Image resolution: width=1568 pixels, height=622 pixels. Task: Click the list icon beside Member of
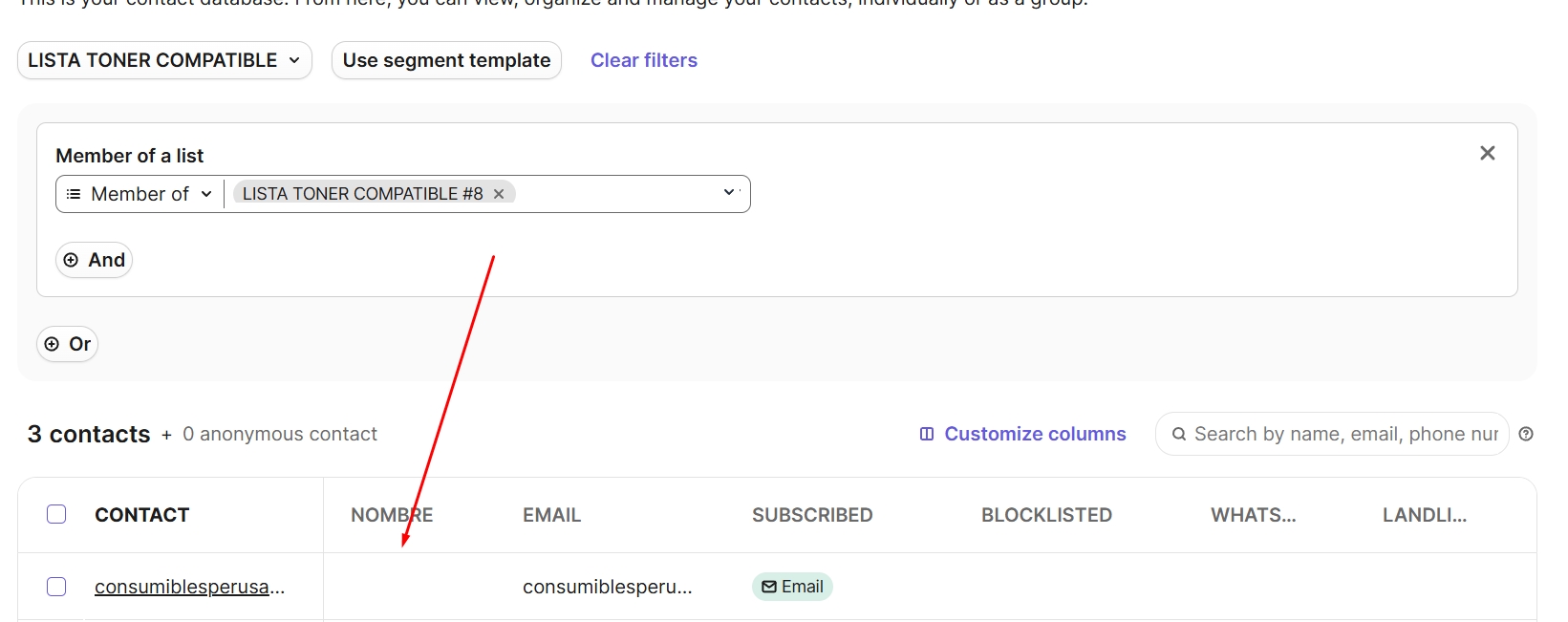point(74,194)
